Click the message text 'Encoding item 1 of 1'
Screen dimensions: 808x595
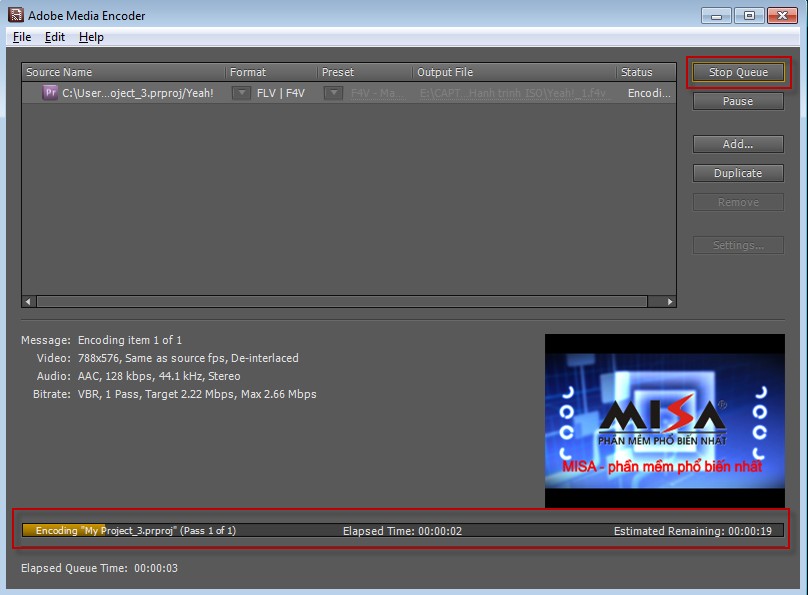pos(130,340)
